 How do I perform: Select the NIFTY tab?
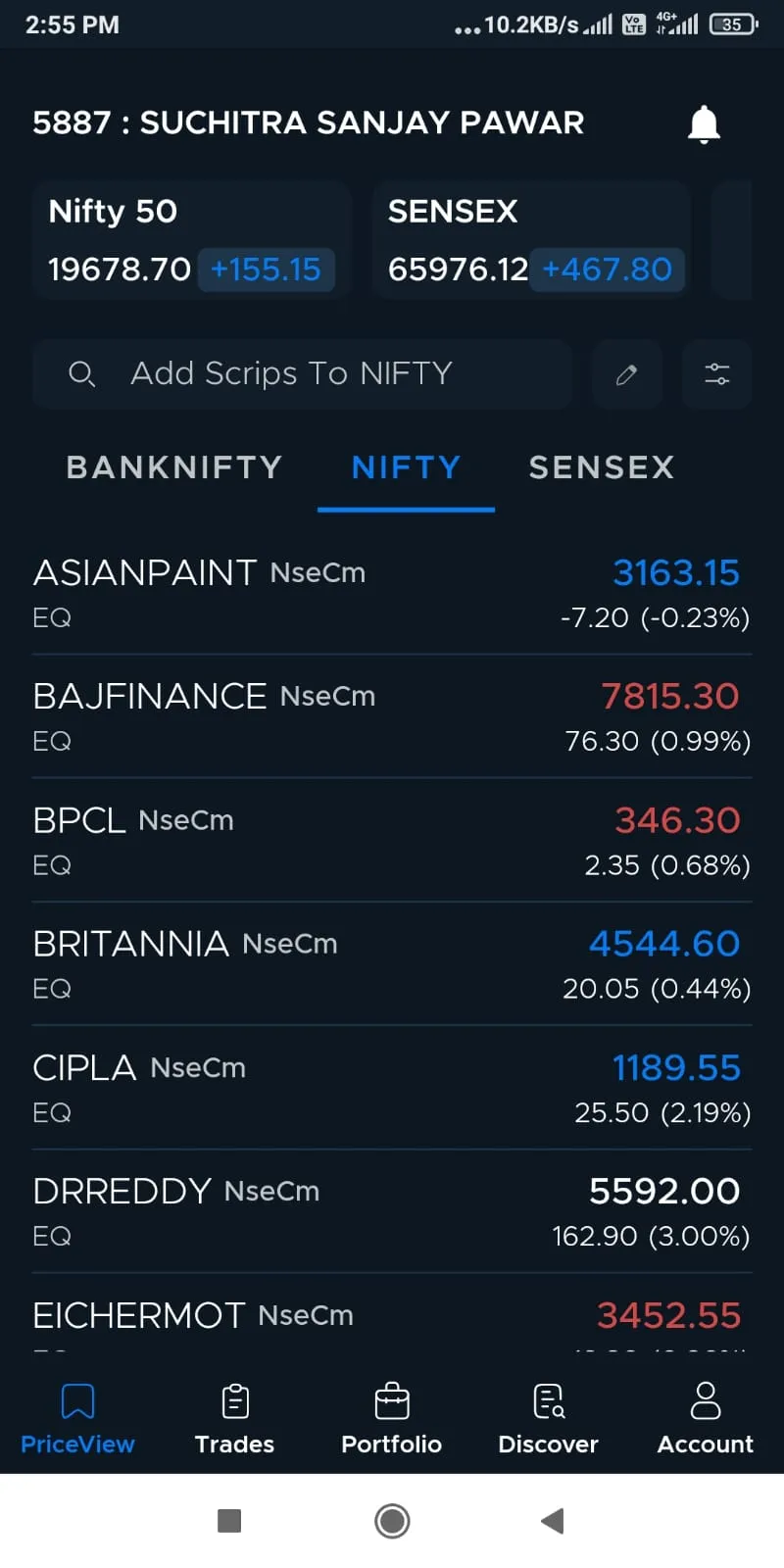pyautogui.click(x=406, y=467)
